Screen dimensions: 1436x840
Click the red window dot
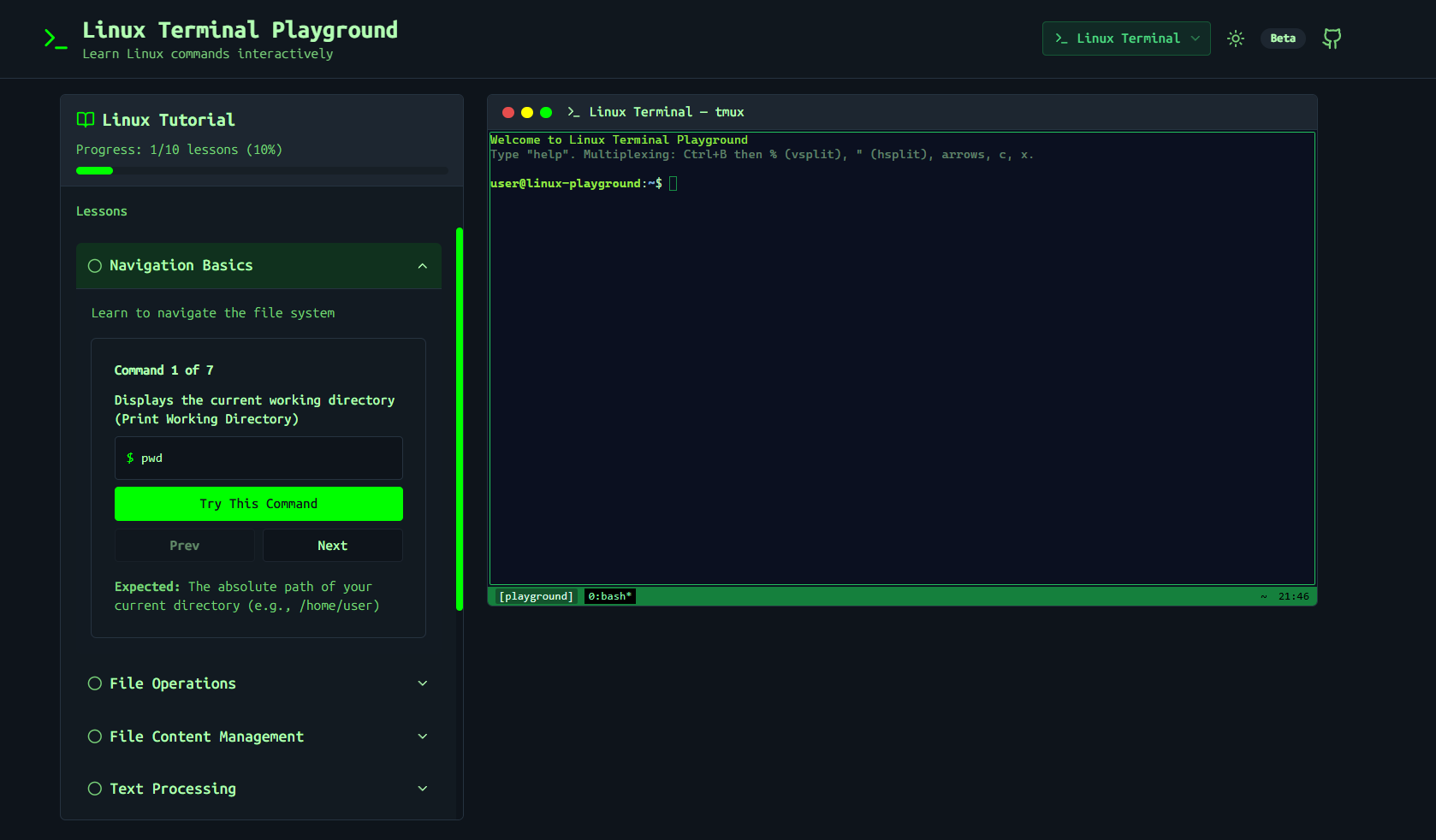coord(508,112)
